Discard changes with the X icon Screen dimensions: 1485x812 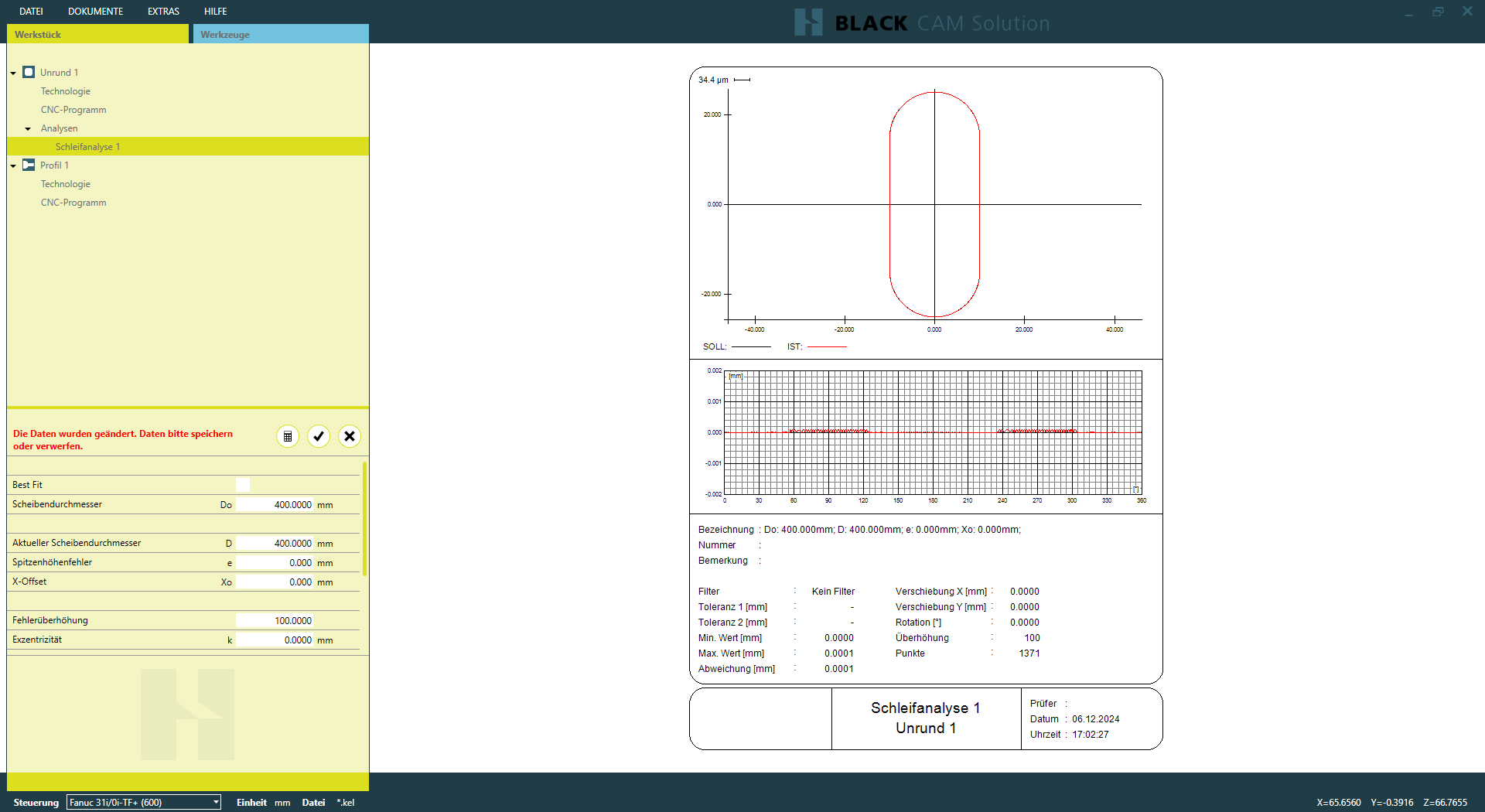(x=350, y=436)
